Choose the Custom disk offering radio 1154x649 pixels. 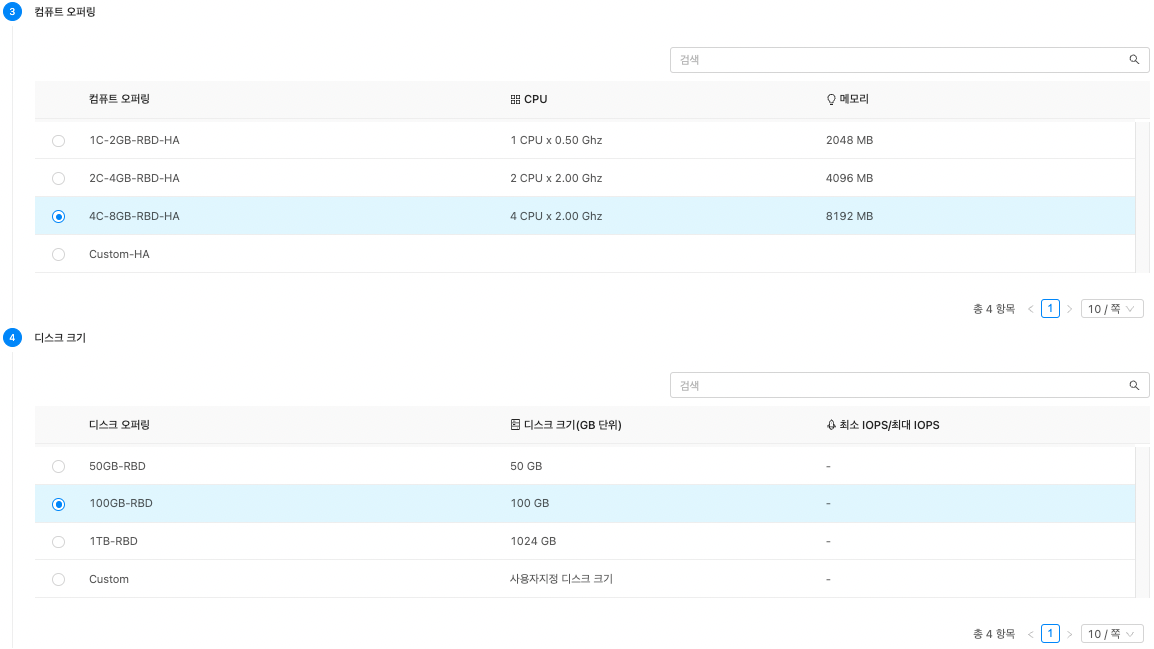click(58, 580)
